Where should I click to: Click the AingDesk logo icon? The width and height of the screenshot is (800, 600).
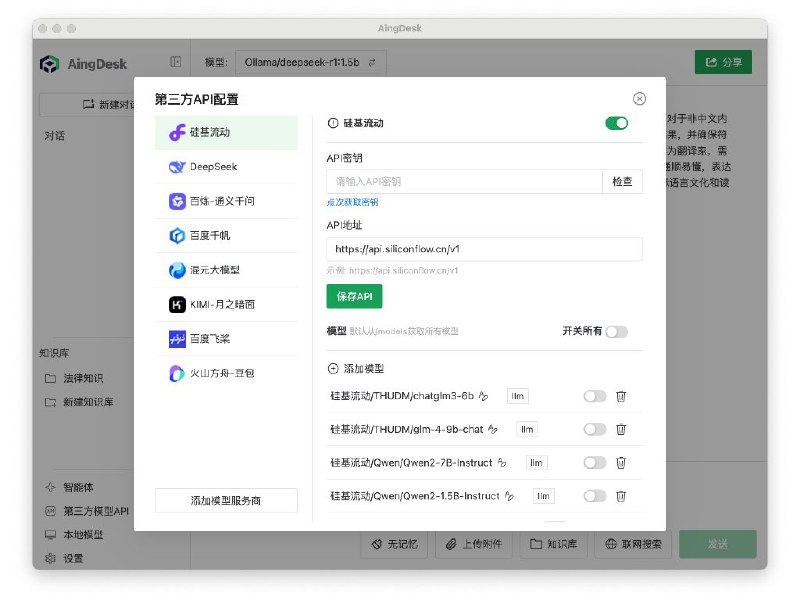(x=49, y=64)
